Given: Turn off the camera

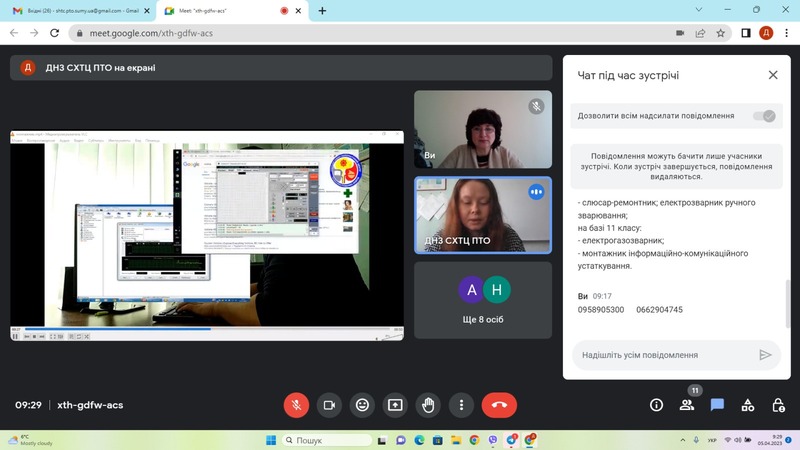Looking at the screenshot, I should click(329, 405).
